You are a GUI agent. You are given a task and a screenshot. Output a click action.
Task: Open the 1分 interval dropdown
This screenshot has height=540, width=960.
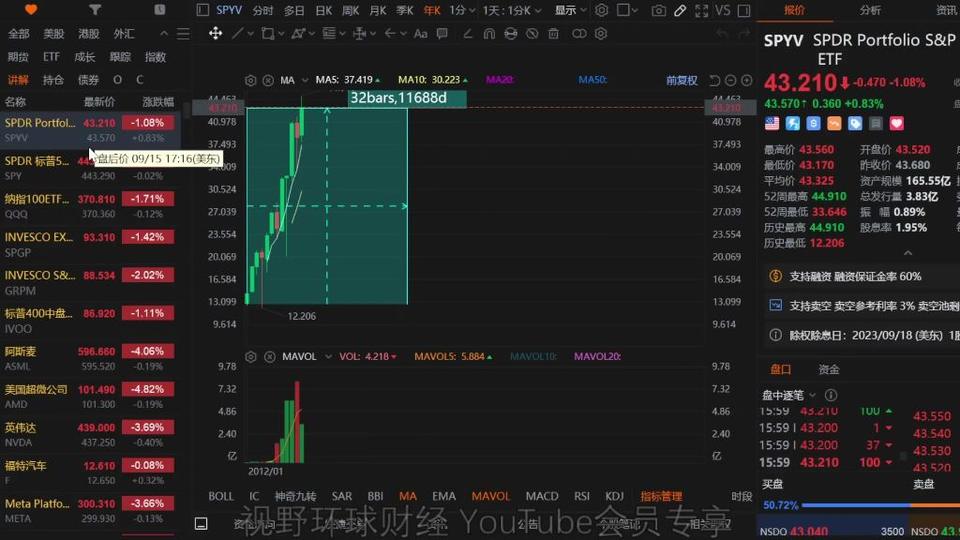[462, 10]
